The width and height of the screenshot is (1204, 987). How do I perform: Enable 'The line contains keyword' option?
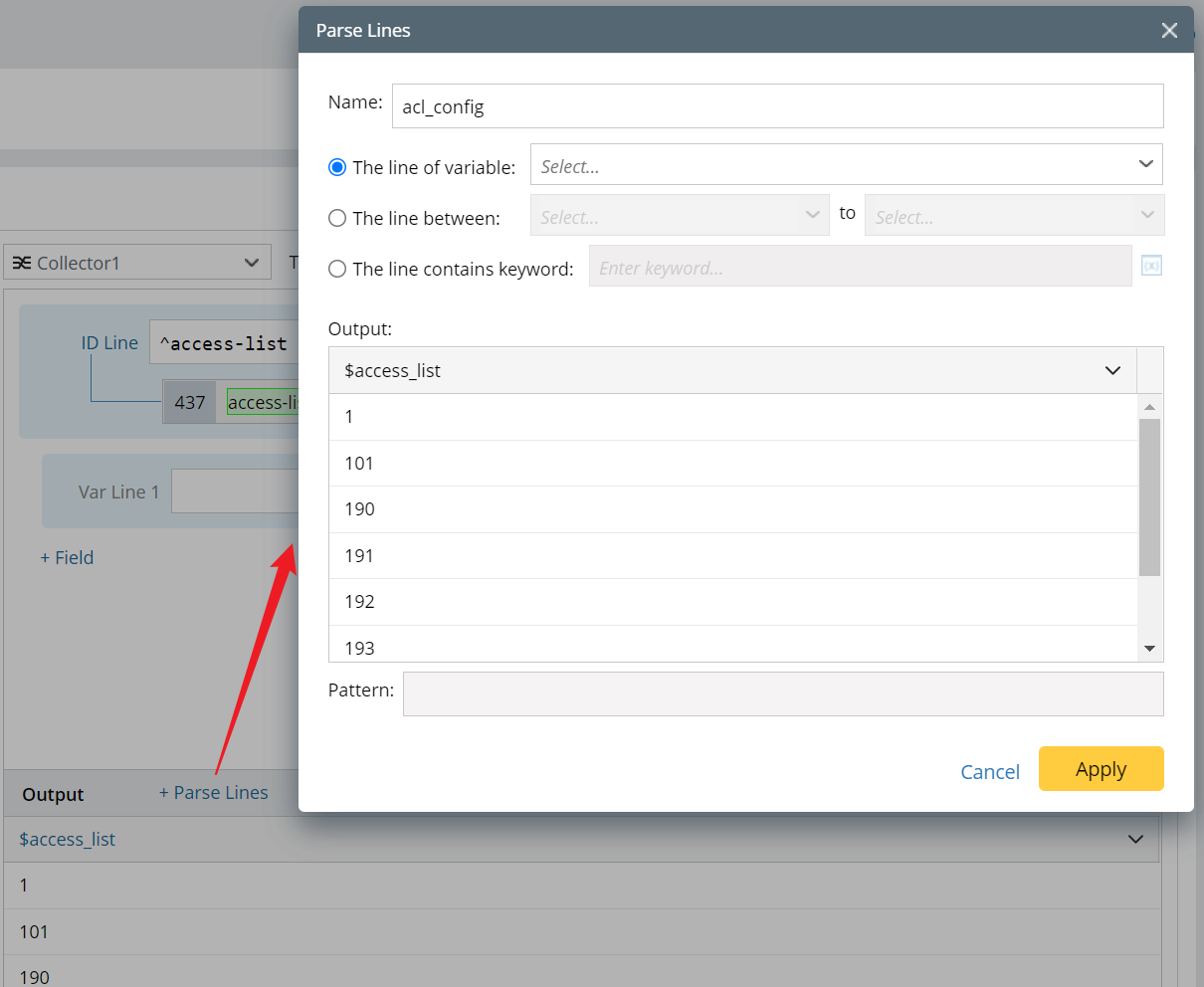[x=337, y=269]
